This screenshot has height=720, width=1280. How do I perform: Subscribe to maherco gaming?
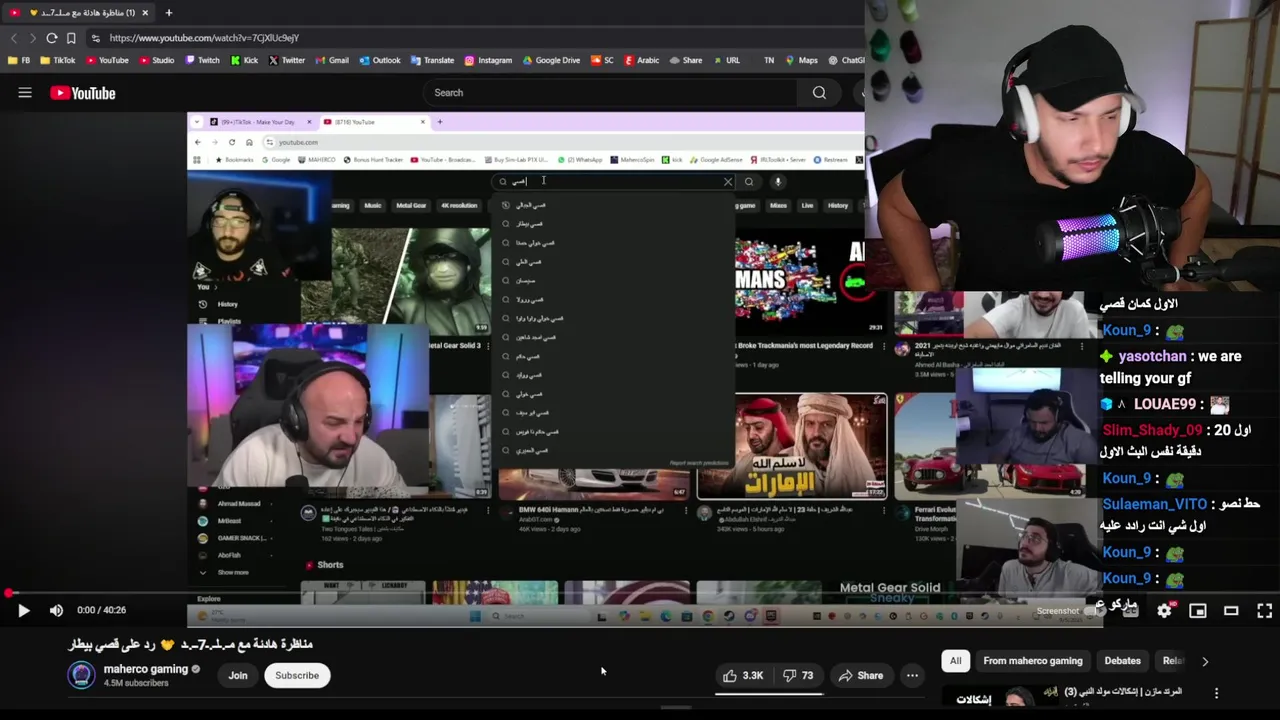click(x=297, y=676)
